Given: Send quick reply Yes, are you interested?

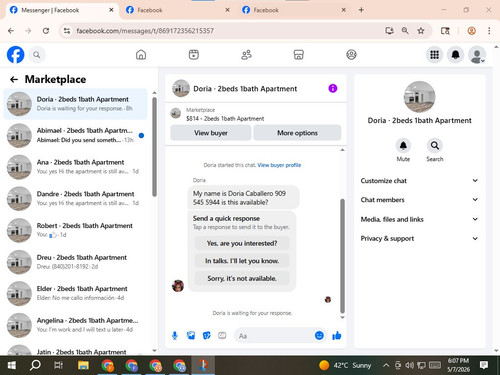Looking at the screenshot, I should pyautogui.click(x=242, y=243).
